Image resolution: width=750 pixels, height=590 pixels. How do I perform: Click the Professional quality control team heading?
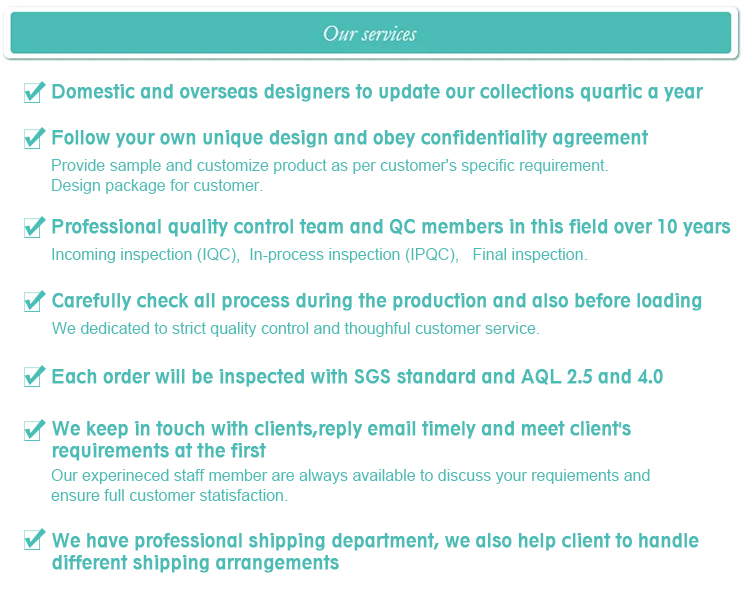(x=391, y=227)
